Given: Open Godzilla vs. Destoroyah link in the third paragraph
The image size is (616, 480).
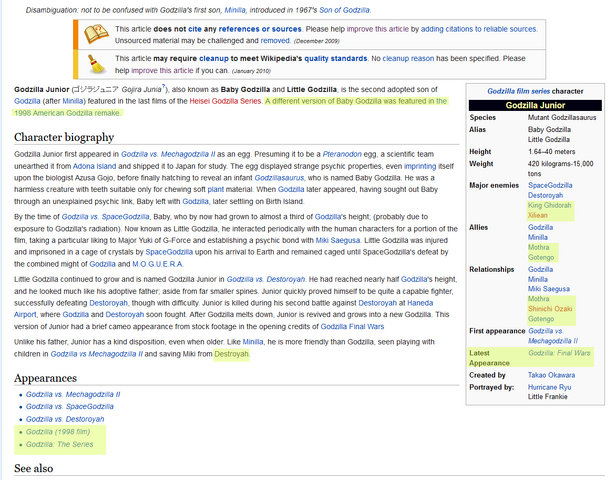Looking at the screenshot, I should tap(266, 279).
